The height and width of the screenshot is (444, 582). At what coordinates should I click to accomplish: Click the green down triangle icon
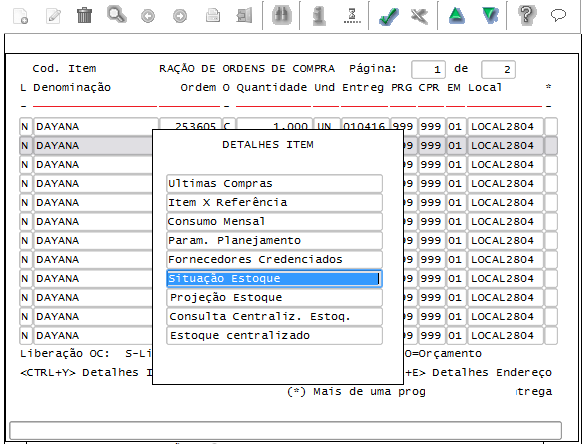[490, 16]
